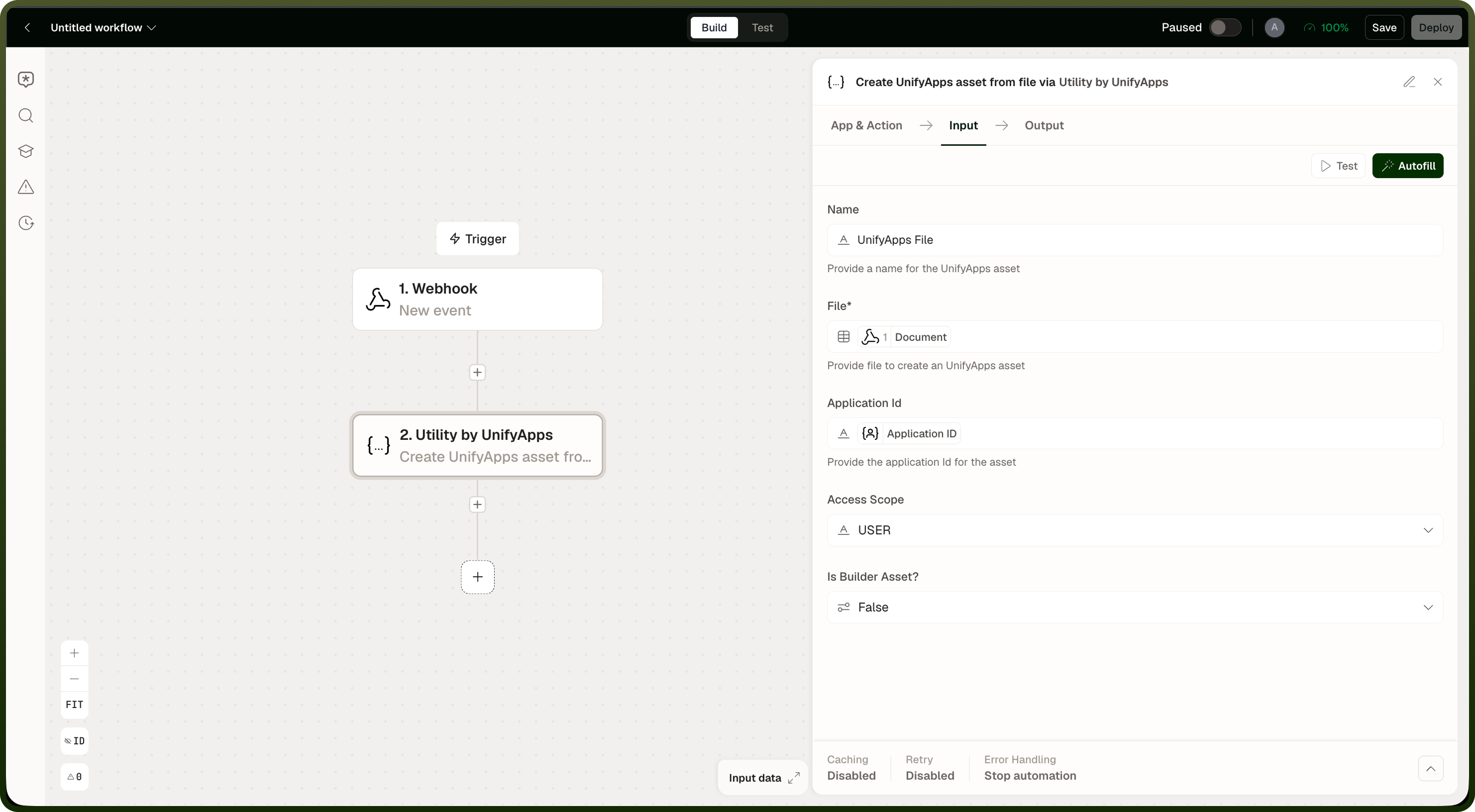Click the Utility by UnifyApps braces icon
This screenshot has width=1475, height=812.
379,445
